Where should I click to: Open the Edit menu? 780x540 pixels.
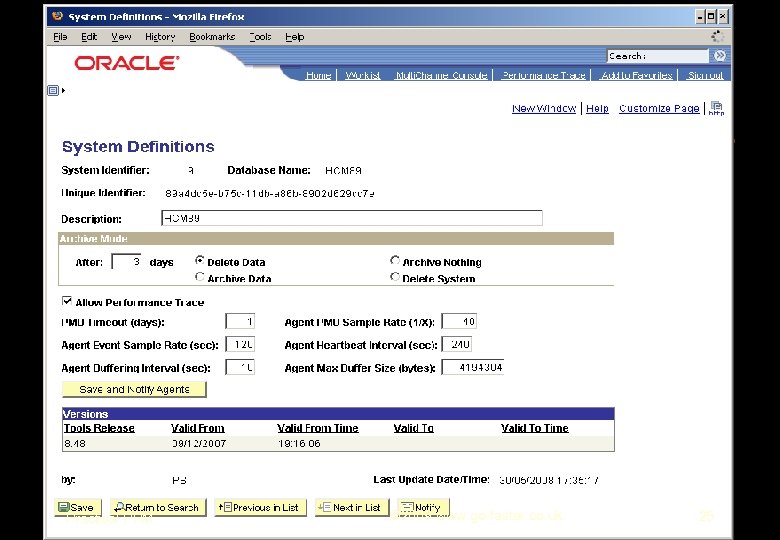(x=89, y=37)
